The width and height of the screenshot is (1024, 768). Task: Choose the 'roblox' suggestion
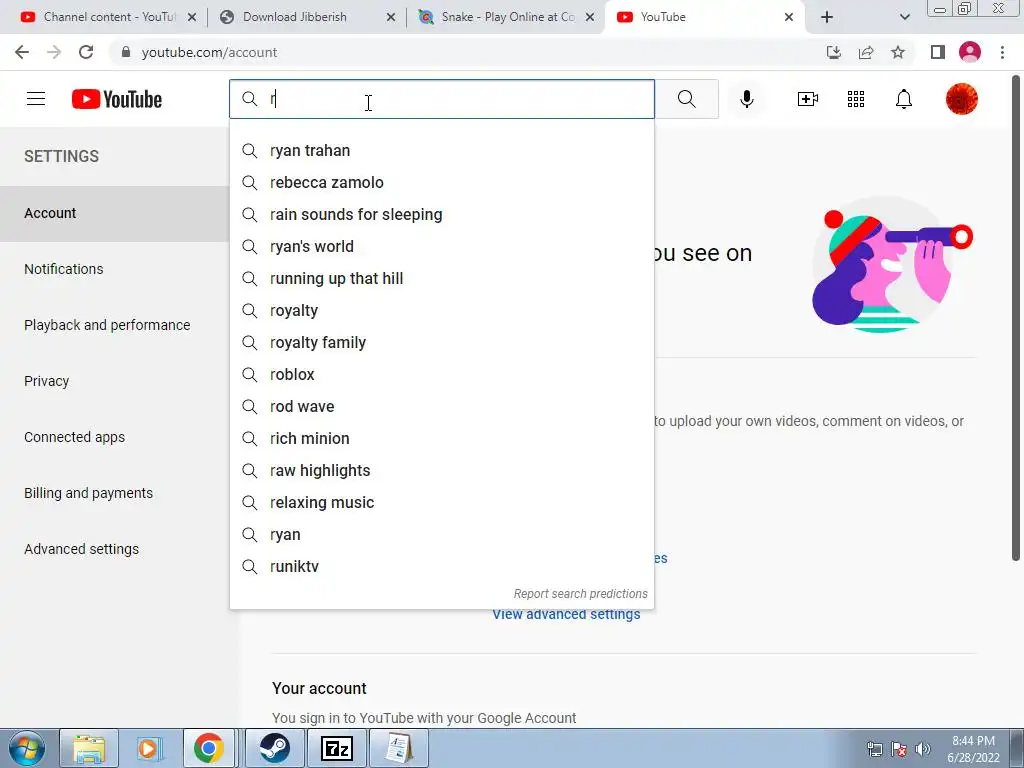tap(441, 375)
